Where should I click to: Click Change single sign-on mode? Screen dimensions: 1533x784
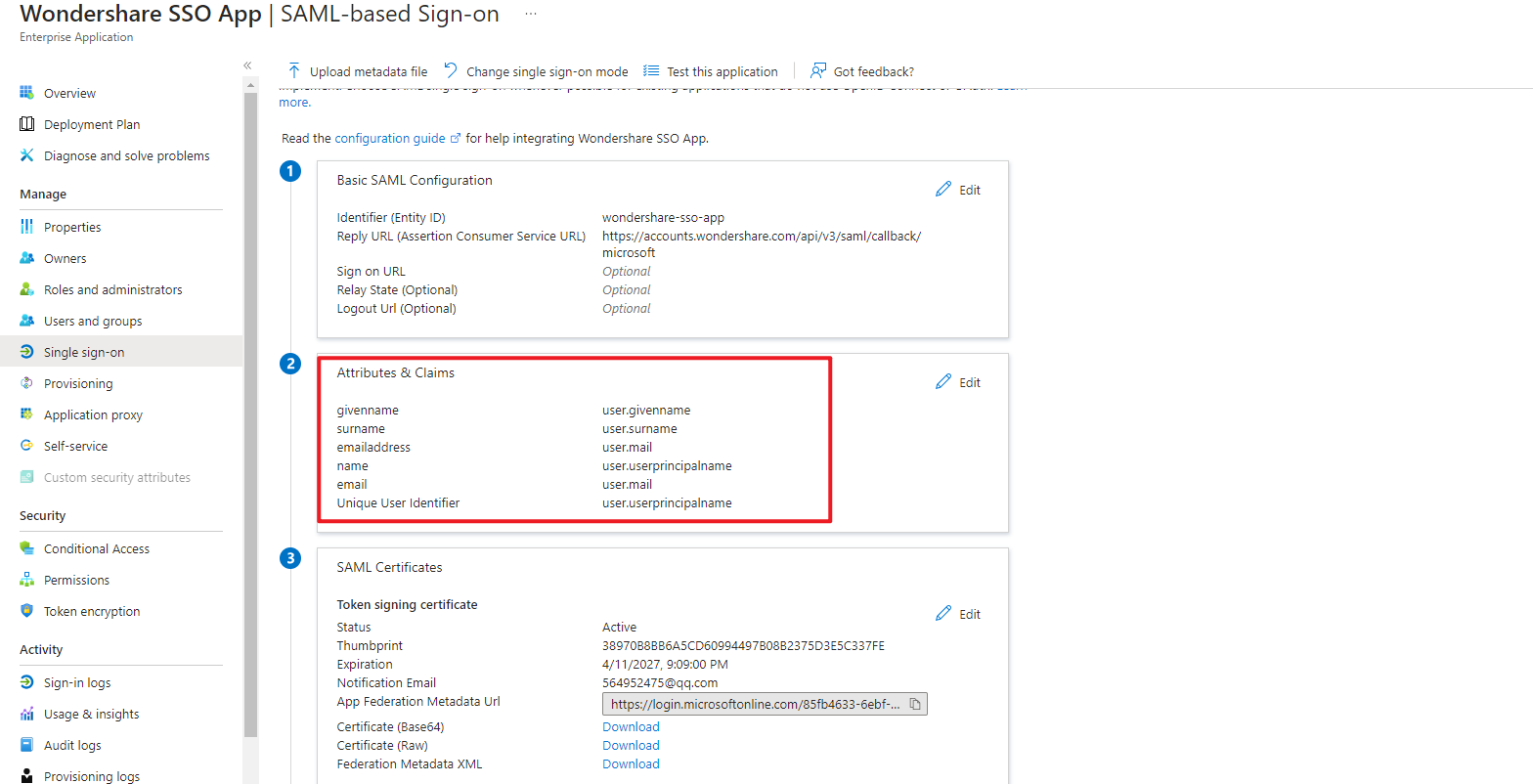[x=536, y=70]
